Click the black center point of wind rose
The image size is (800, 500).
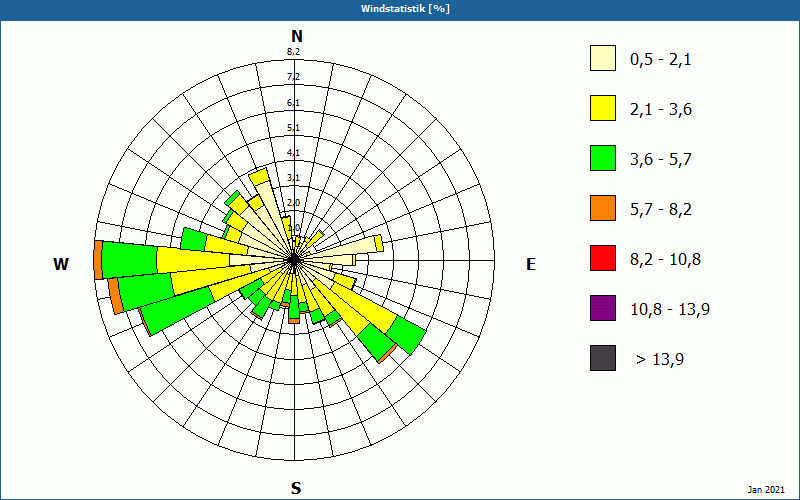point(294,260)
